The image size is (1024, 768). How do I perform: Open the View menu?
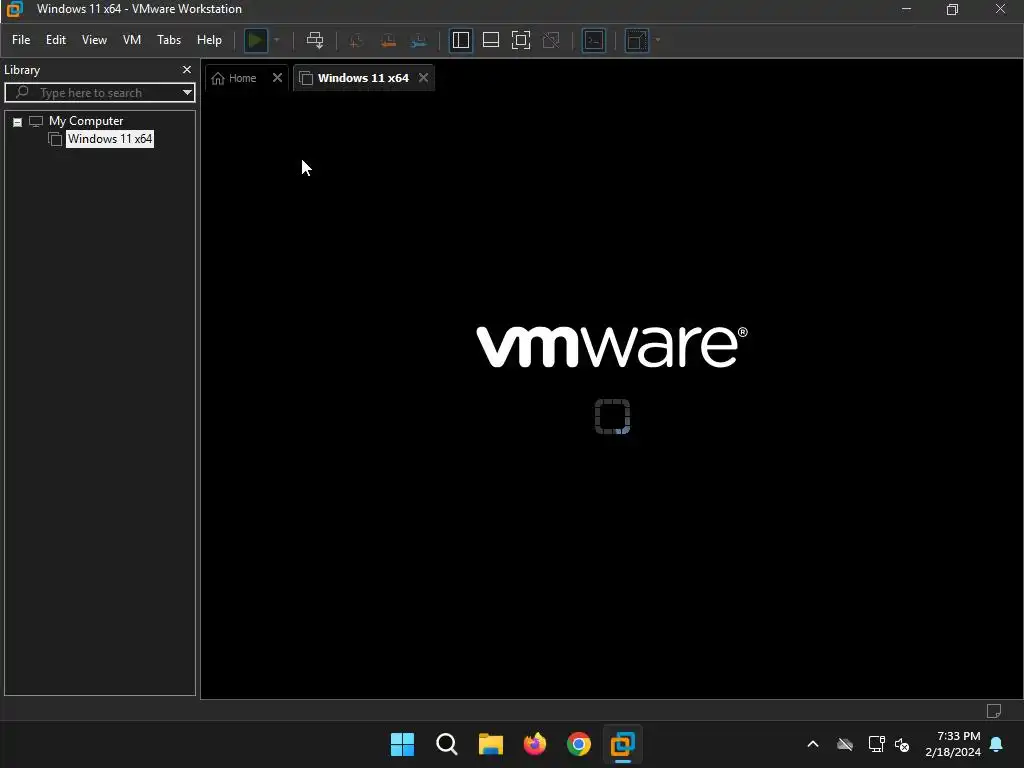[94, 40]
